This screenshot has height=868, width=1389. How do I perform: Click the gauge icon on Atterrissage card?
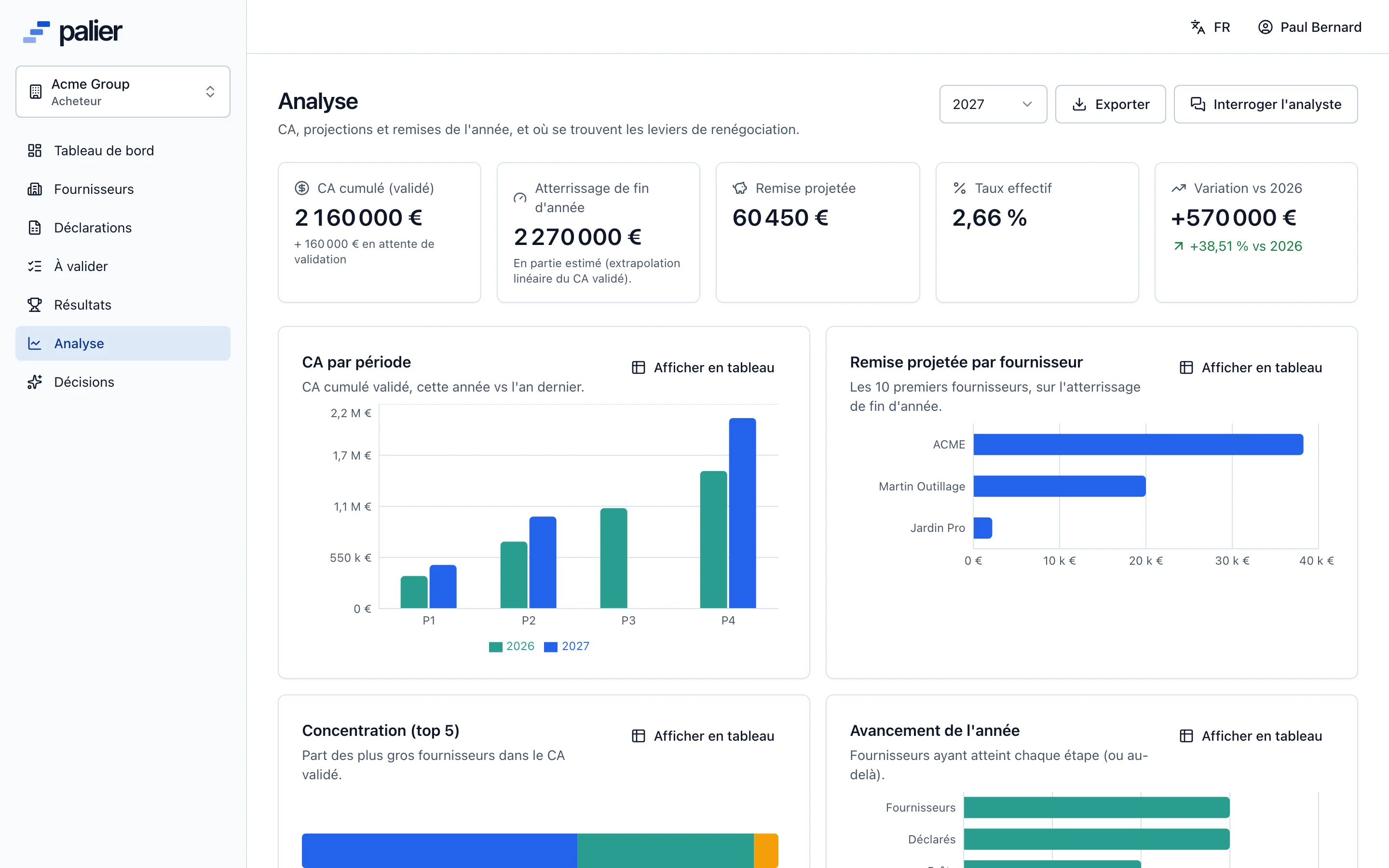520,198
